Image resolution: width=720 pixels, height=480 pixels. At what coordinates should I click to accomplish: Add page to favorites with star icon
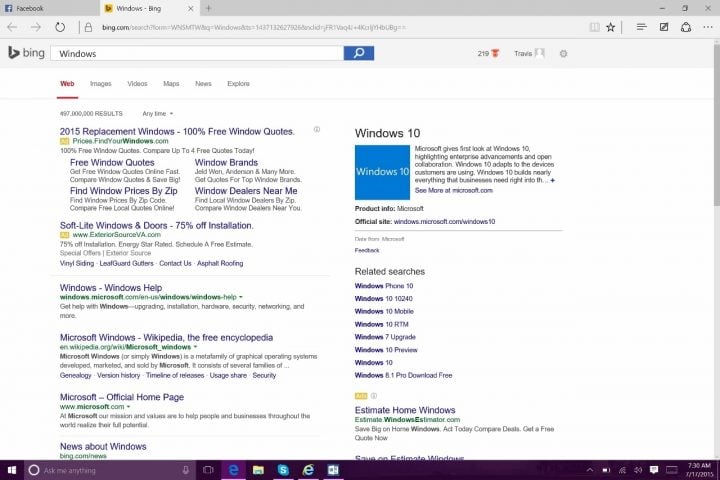(x=611, y=27)
